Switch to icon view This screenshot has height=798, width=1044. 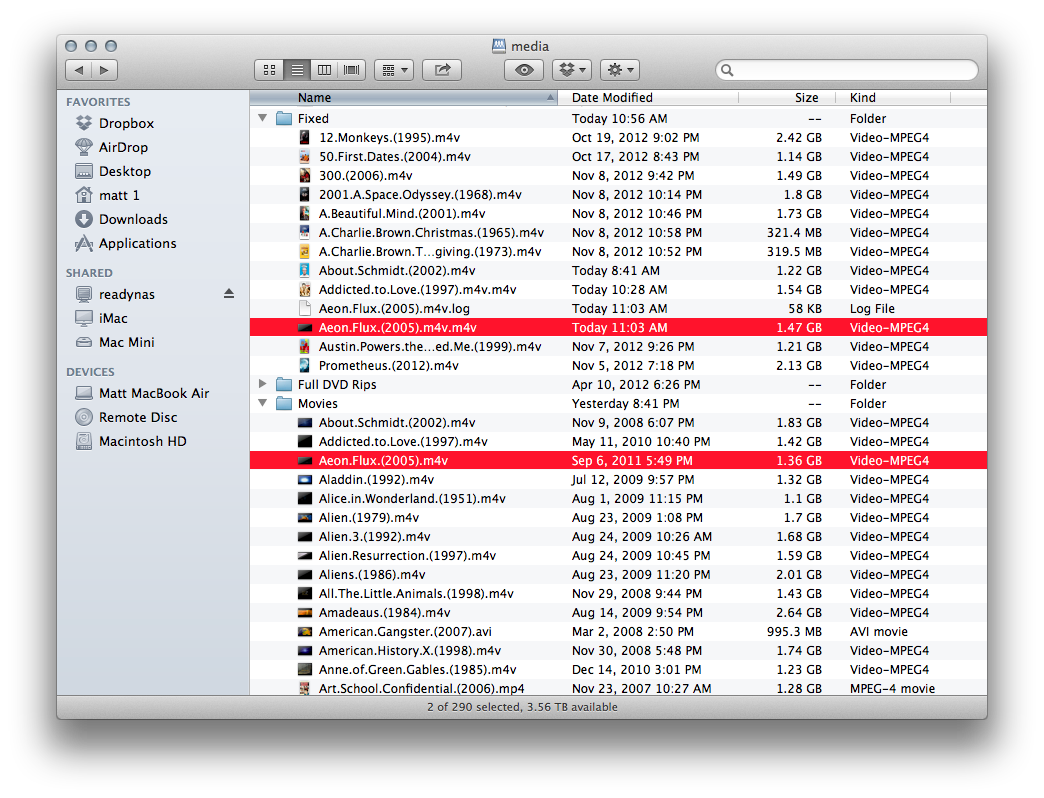269,70
